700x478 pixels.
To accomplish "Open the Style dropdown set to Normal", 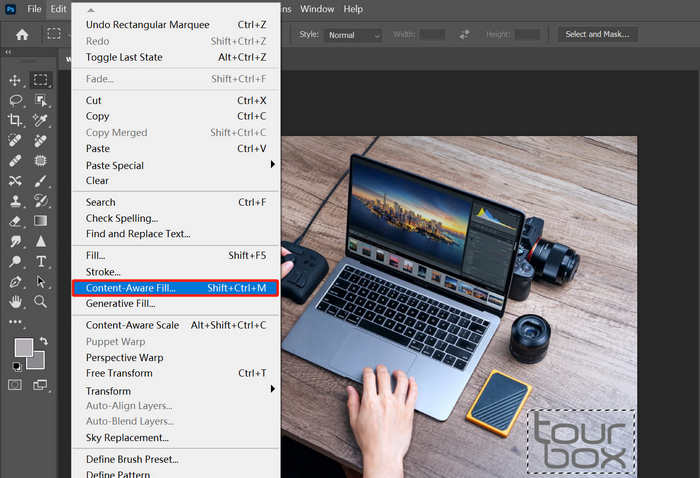I will click(x=353, y=35).
